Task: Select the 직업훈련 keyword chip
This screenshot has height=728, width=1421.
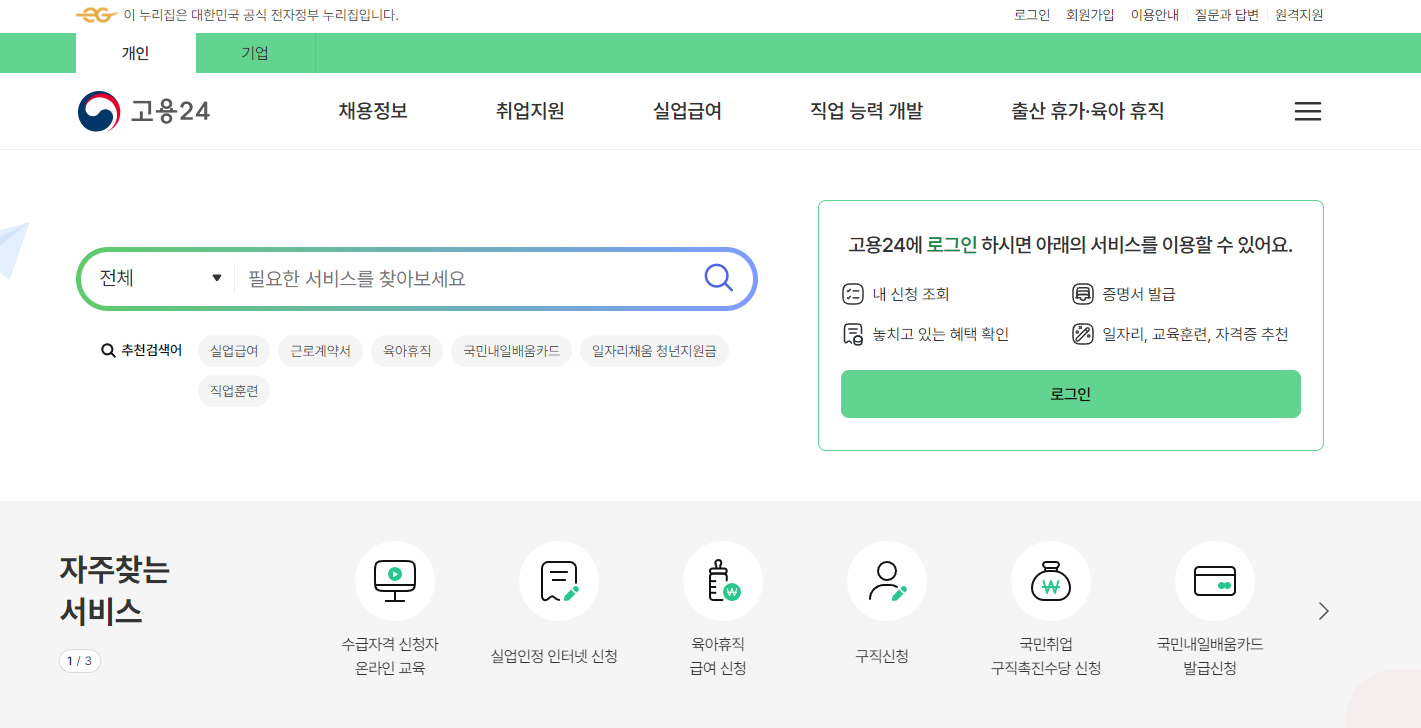Action: click(234, 391)
